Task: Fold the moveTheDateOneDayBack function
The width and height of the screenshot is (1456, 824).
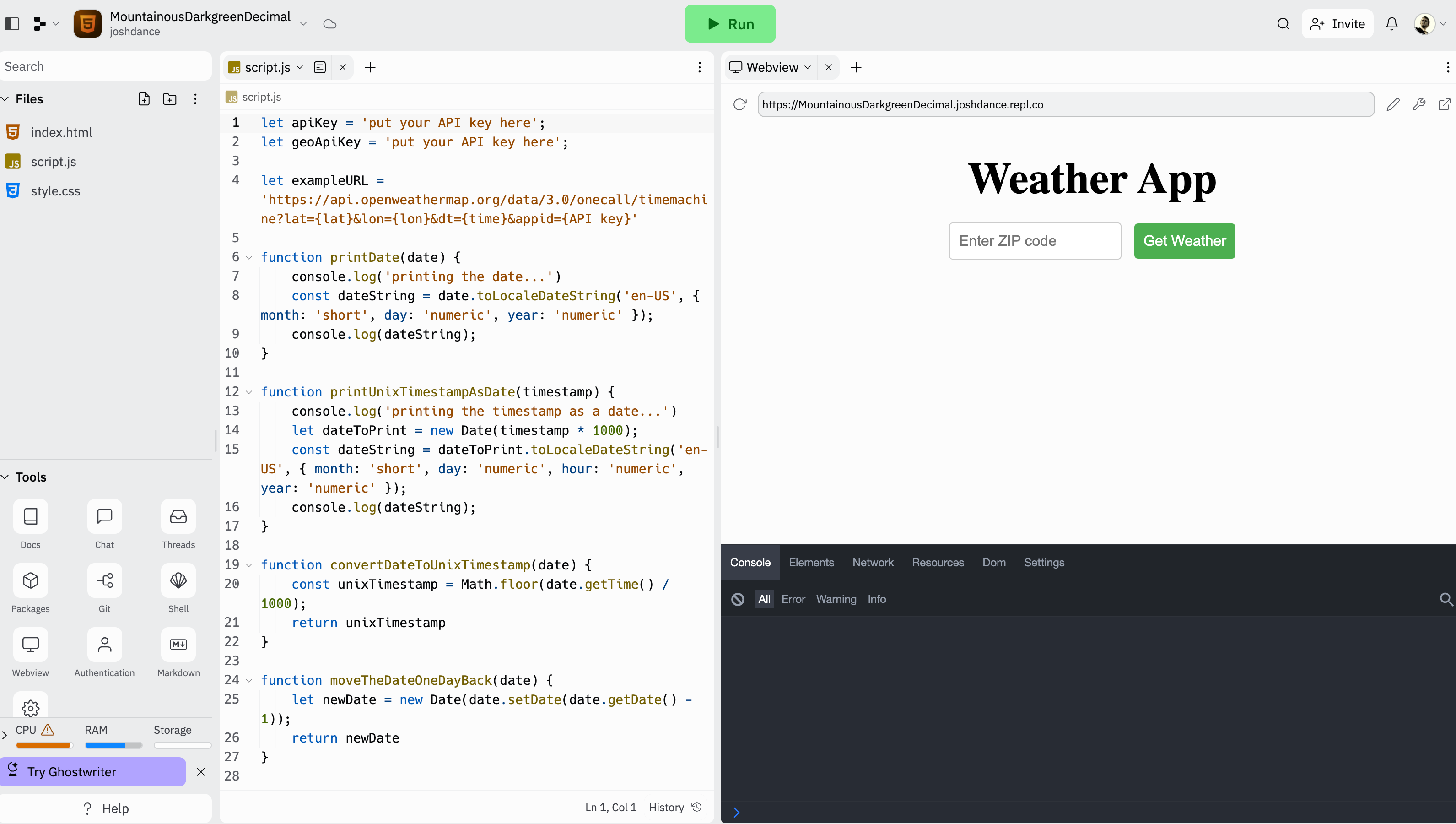Action: pyautogui.click(x=249, y=680)
